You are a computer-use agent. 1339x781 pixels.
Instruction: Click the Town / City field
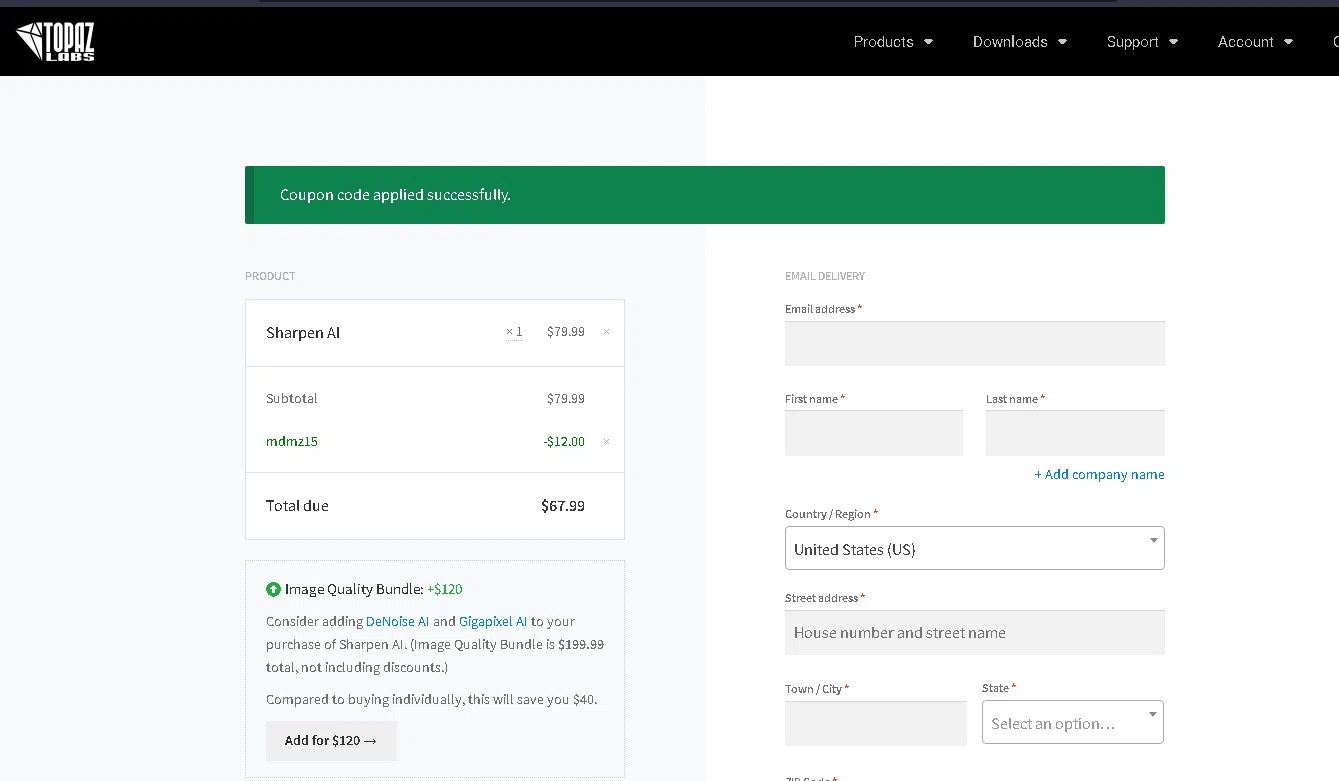[x=876, y=723]
